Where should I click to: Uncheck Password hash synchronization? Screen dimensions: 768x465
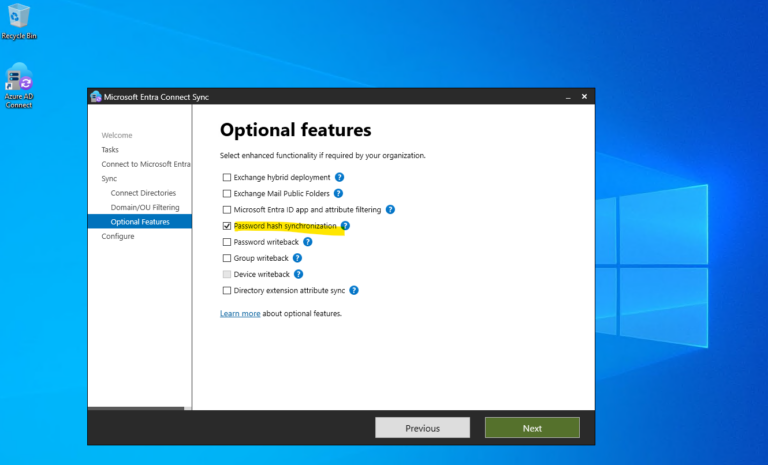(x=226, y=226)
